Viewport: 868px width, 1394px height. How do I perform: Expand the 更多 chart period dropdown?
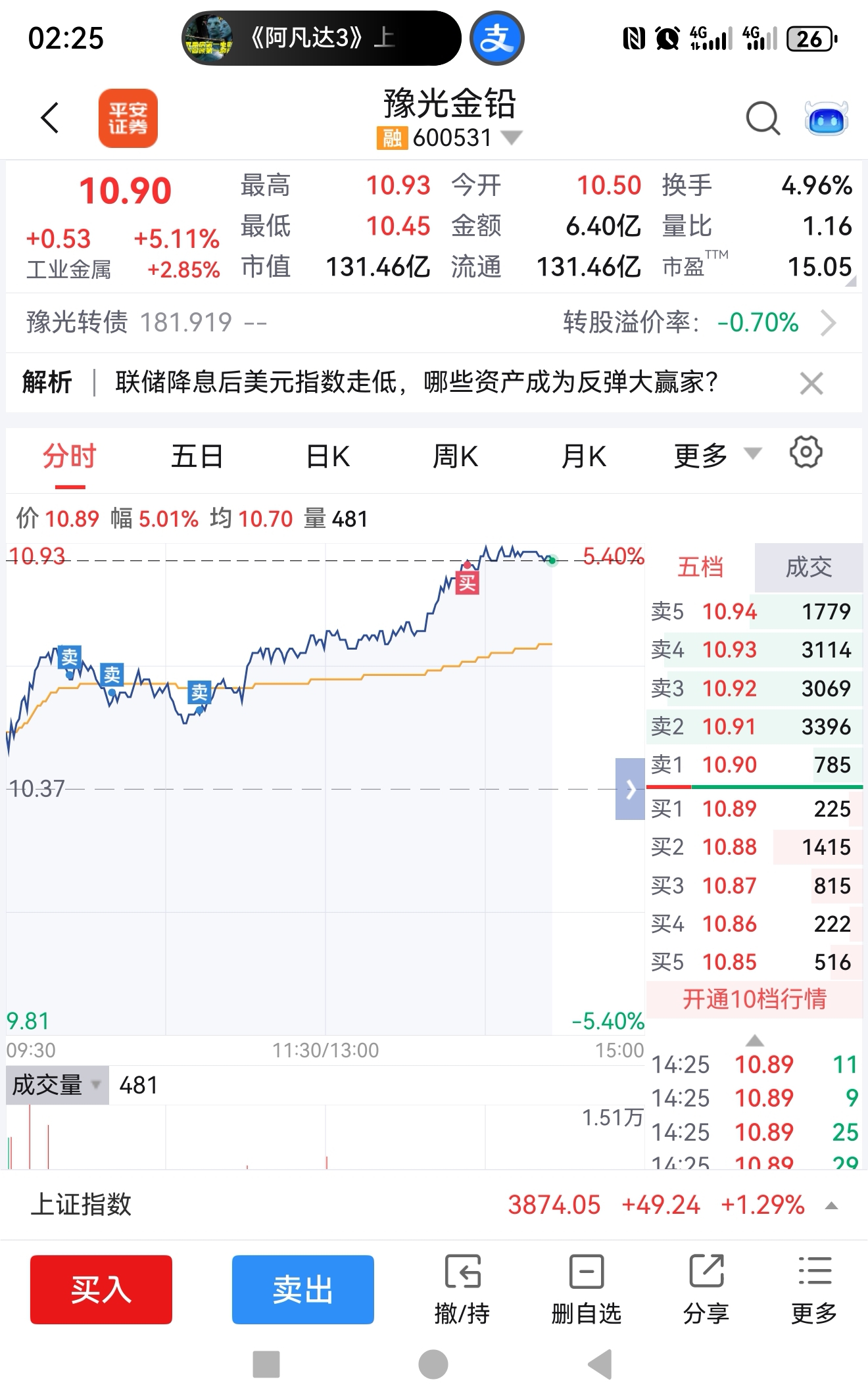(717, 456)
